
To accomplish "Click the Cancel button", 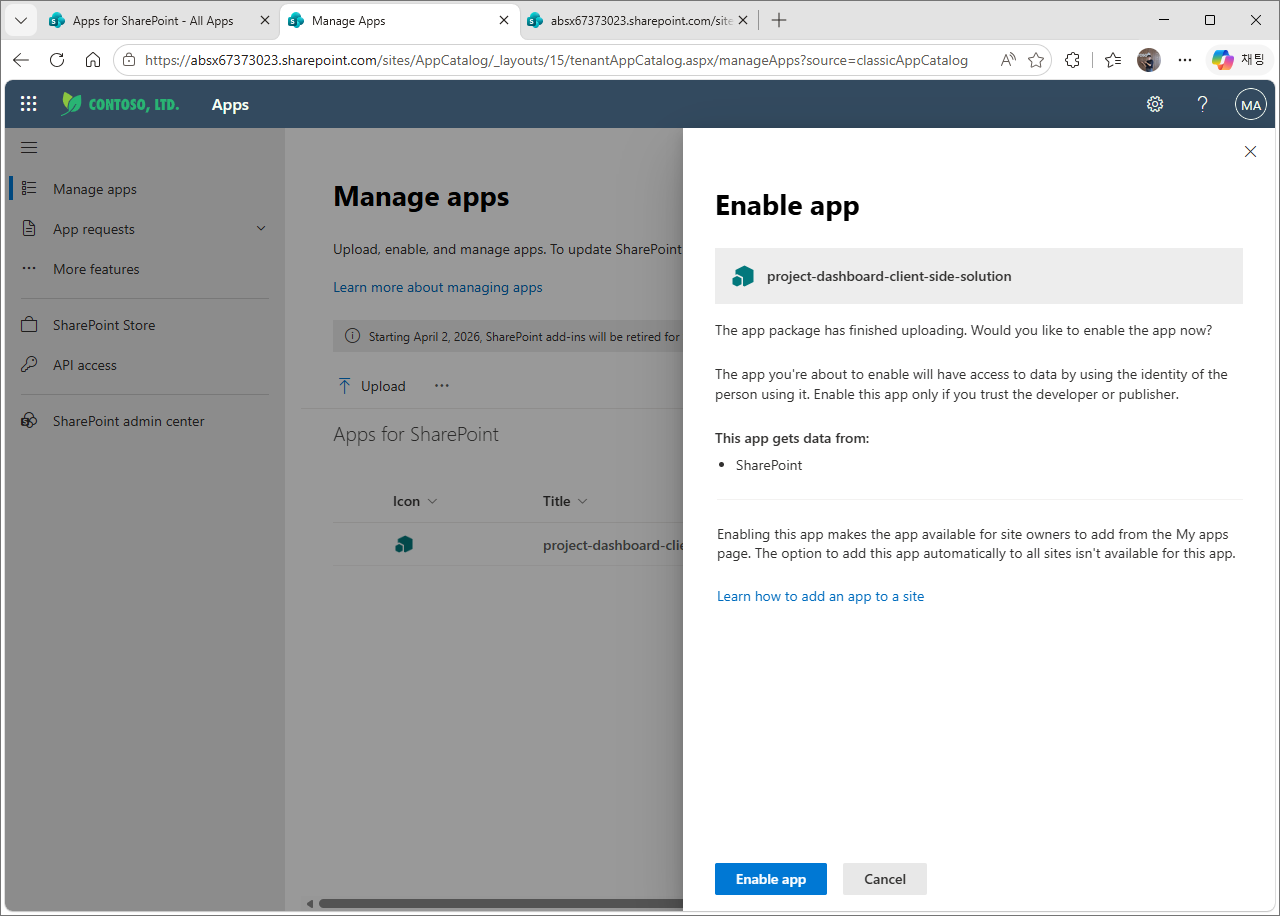I will pyautogui.click(x=885, y=879).
